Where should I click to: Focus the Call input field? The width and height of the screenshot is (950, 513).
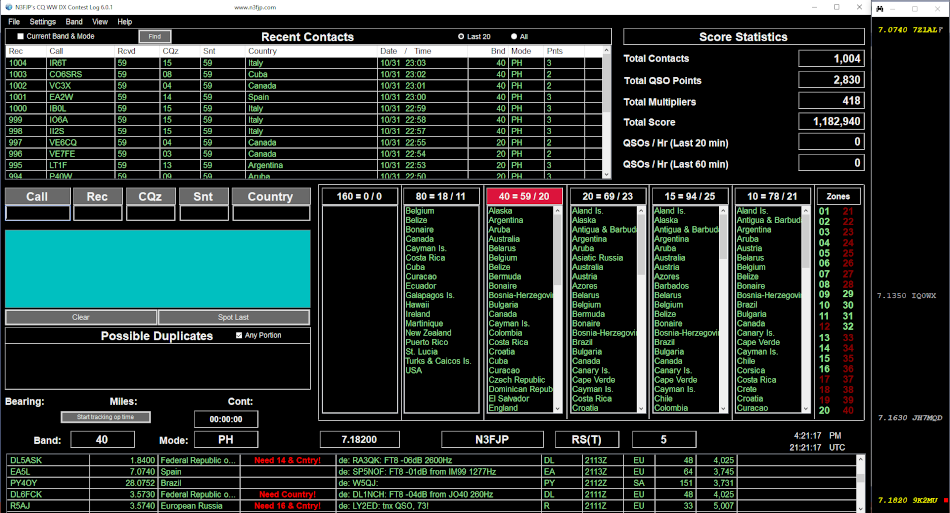[38, 213]
